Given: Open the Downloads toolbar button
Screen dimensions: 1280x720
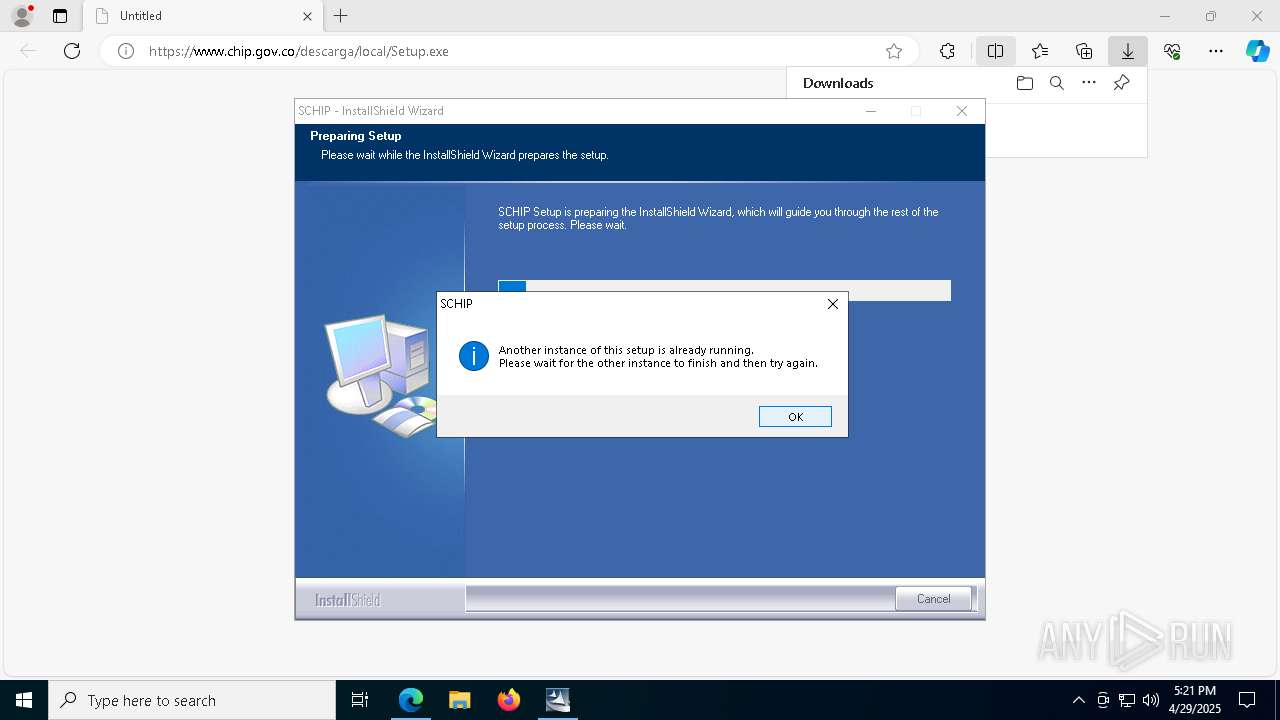Looking at the screenshot, I should coord(1128,51).
